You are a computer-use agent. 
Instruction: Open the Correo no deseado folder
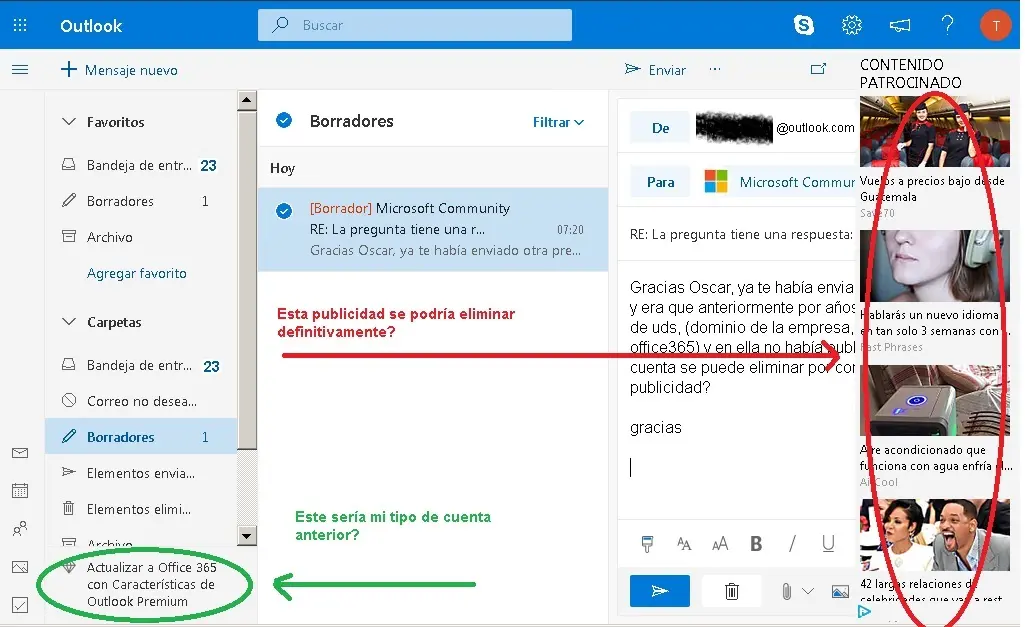(141, 401)
